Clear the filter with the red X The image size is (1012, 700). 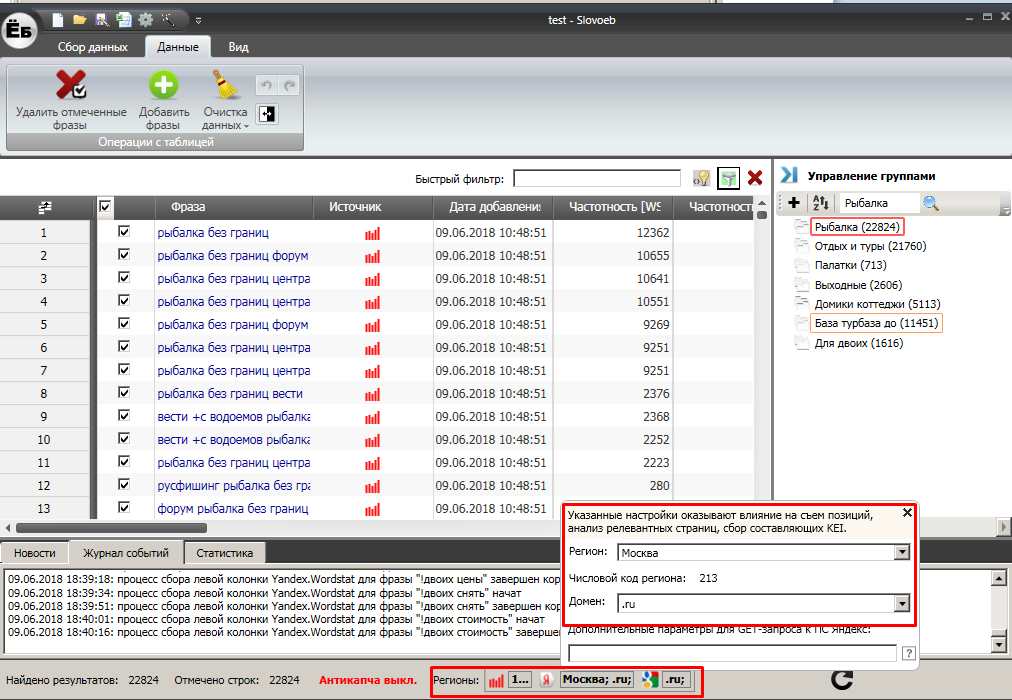point(754,178)
